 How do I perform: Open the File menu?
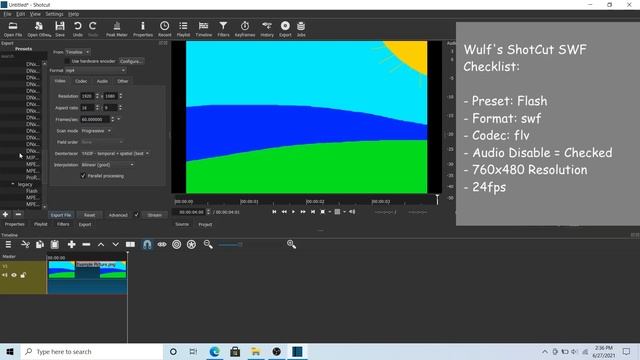pyautogui.click(x=7, y=14)
